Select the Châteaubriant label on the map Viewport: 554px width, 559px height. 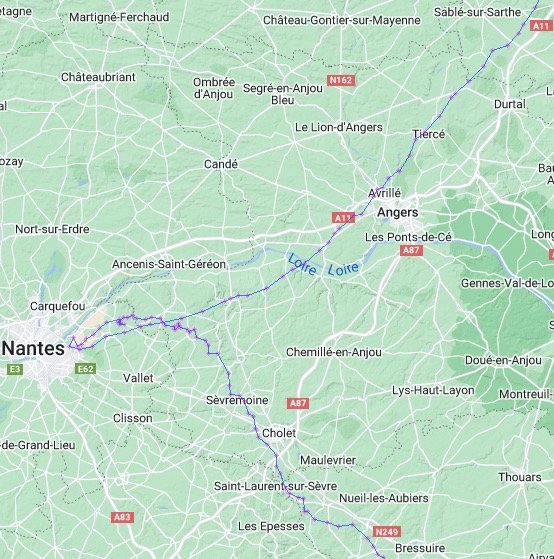98,77
